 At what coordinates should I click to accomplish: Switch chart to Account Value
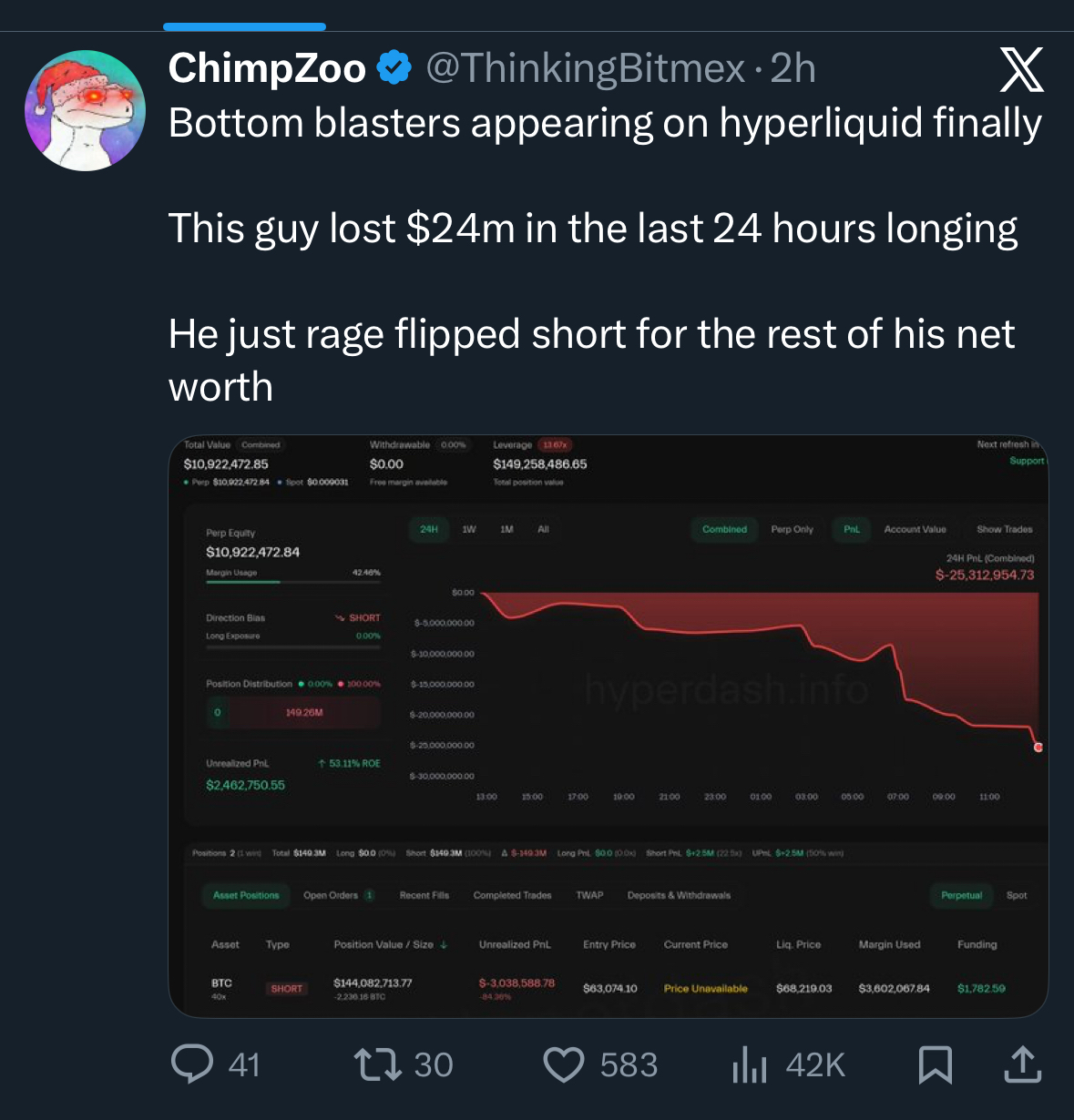tap(915, 529)
